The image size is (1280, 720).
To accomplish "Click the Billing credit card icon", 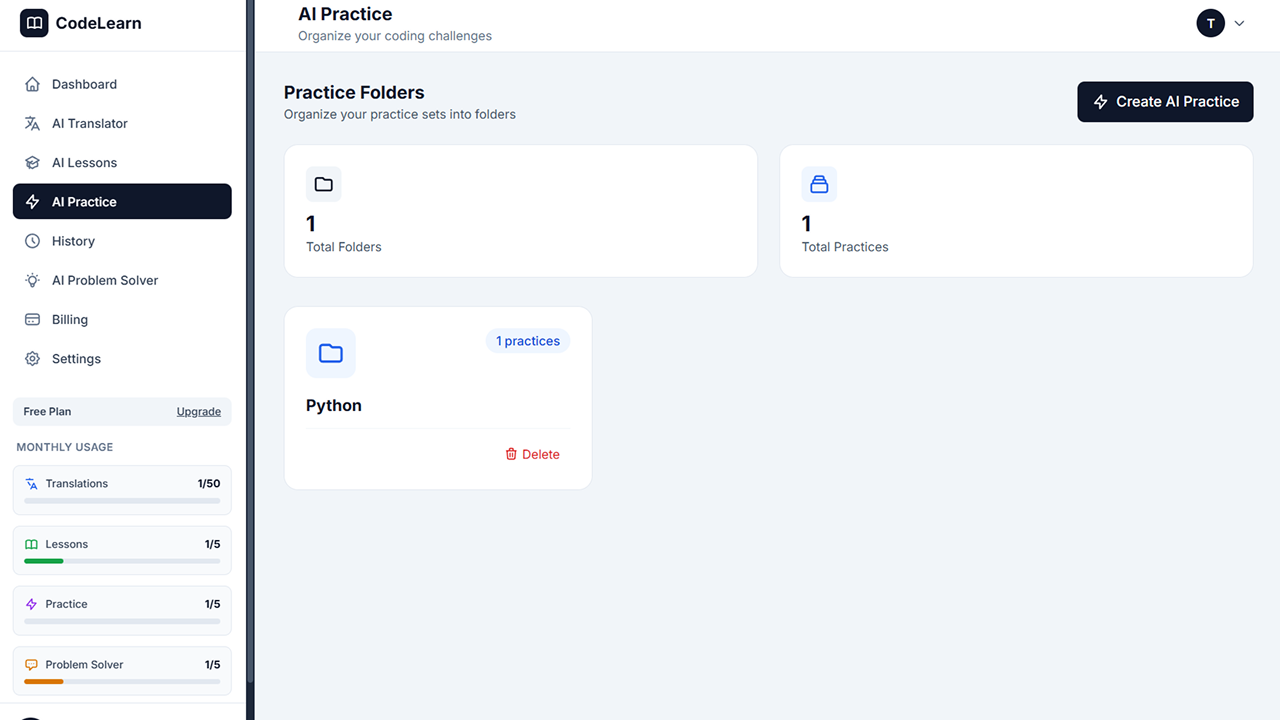I will point(32,320).
